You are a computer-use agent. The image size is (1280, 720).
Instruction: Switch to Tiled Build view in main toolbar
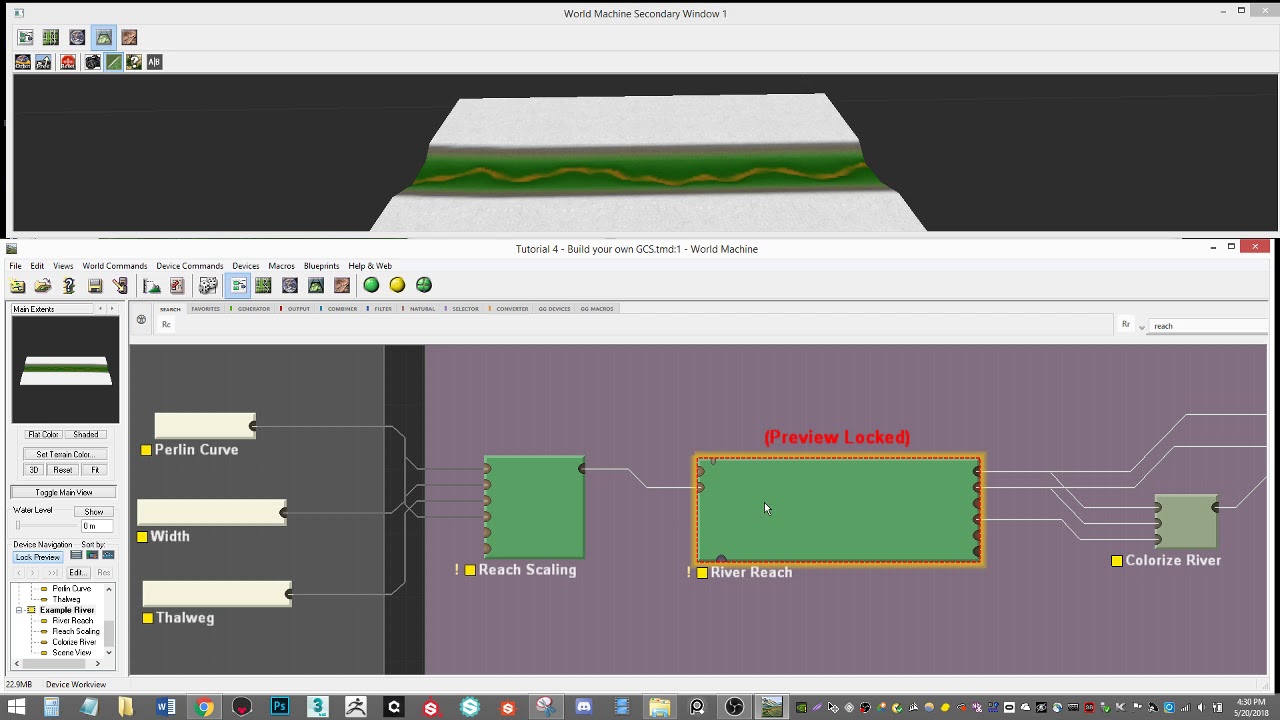tap(342, 286)
